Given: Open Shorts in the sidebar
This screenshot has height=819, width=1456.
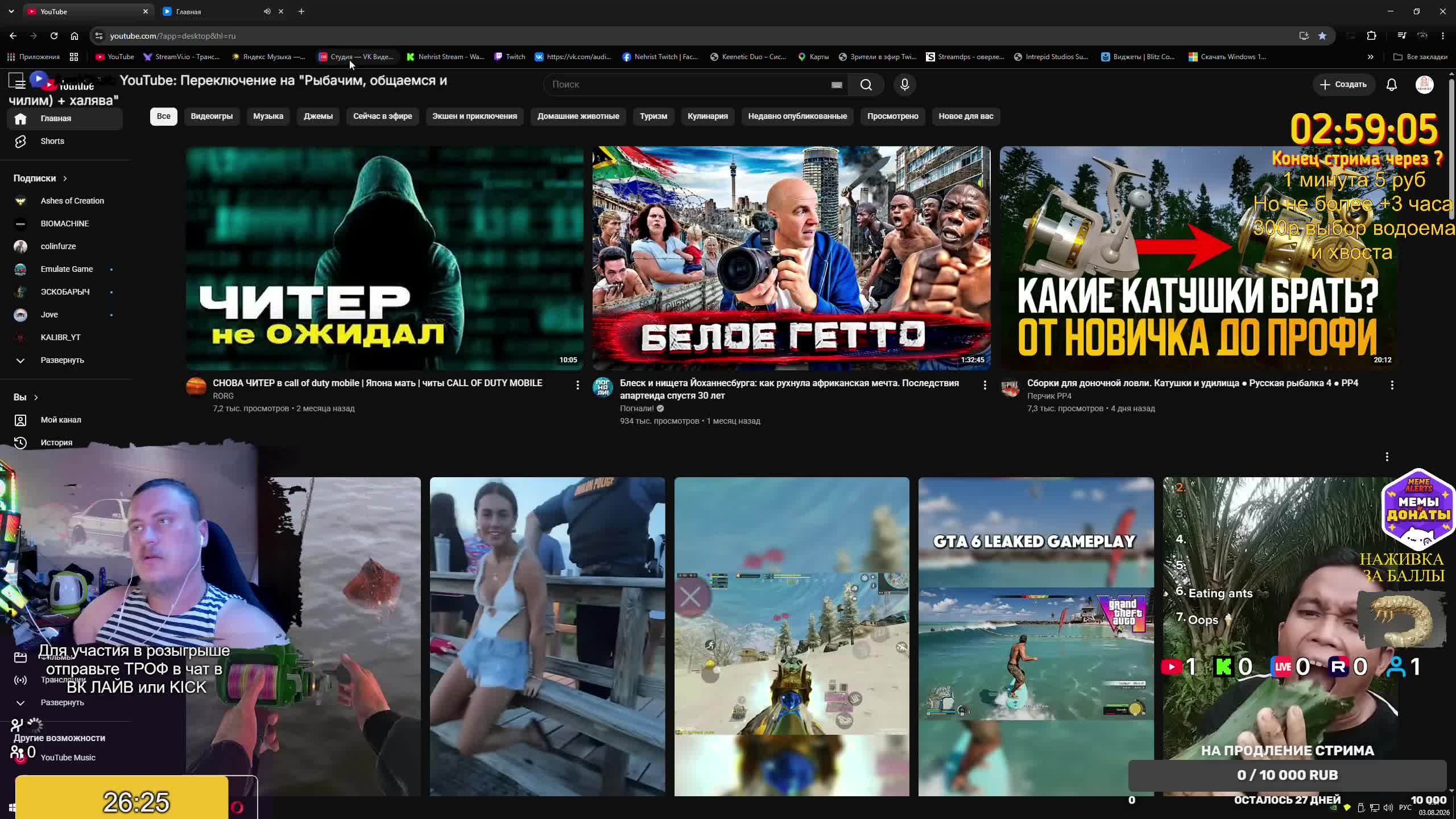Looking at the screenshot, I should (x=65, y=141).
